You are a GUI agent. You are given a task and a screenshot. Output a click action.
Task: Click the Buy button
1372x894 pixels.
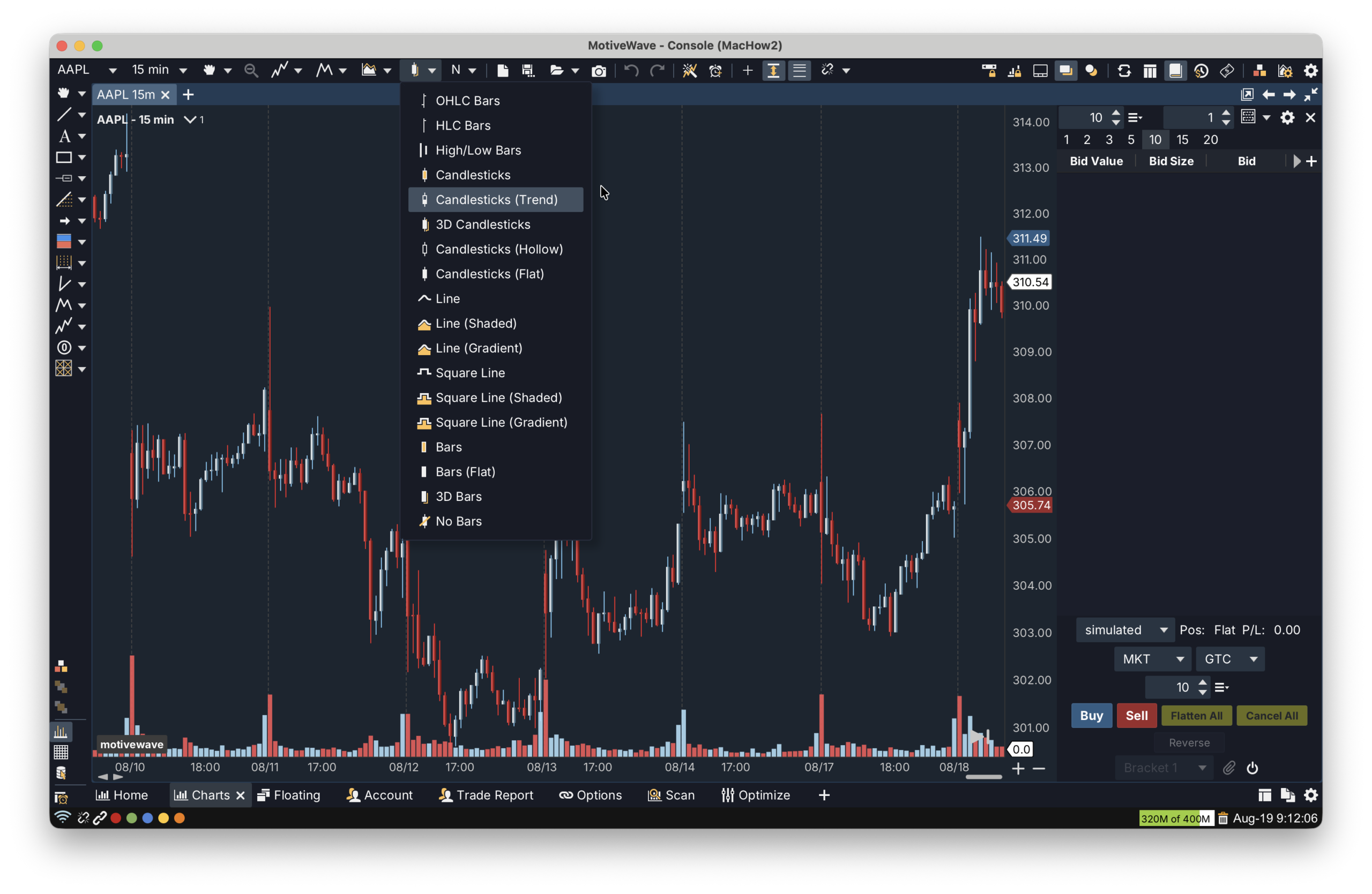tap(1091, 716)
